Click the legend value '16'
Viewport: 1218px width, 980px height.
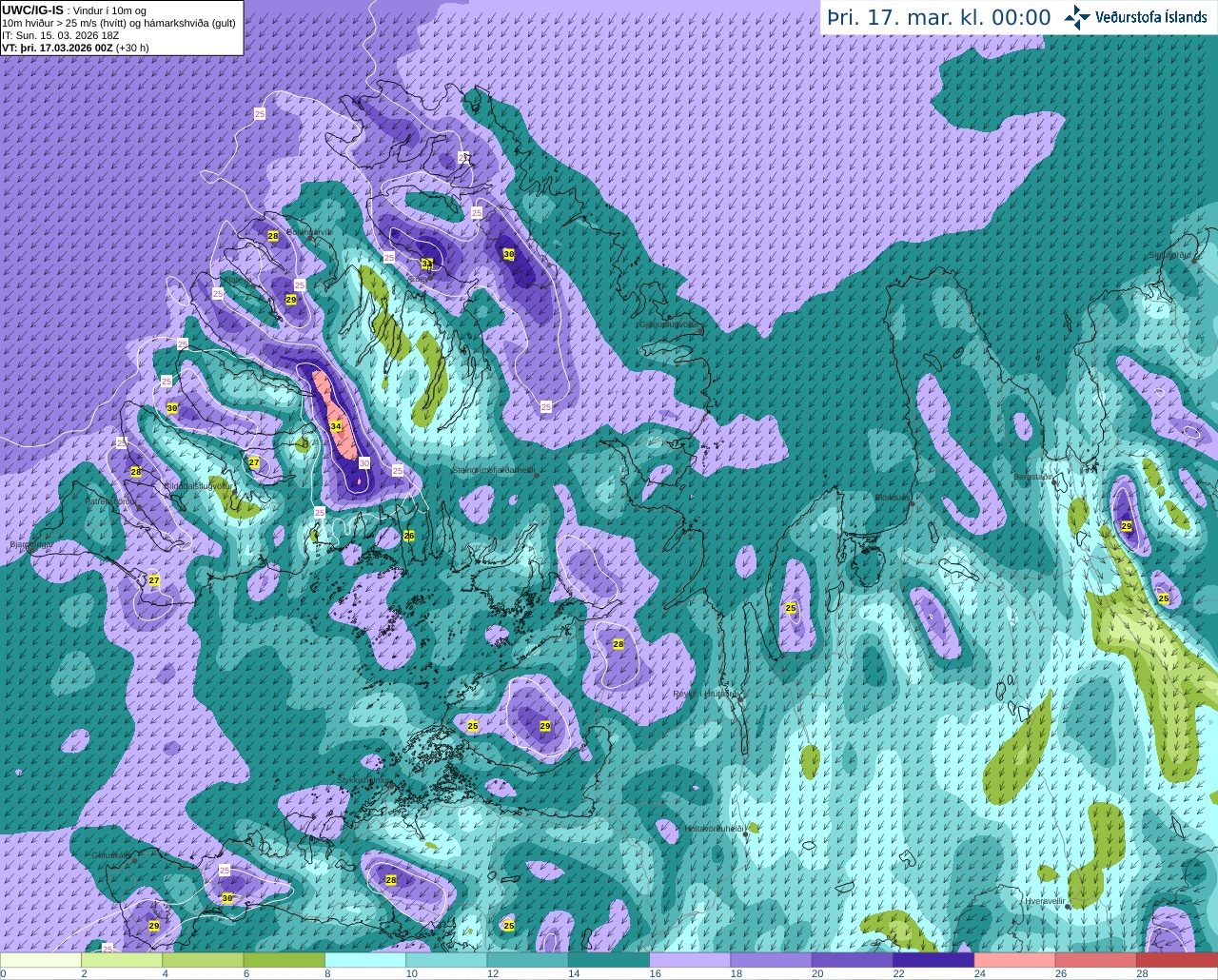(x=655, y=973)
